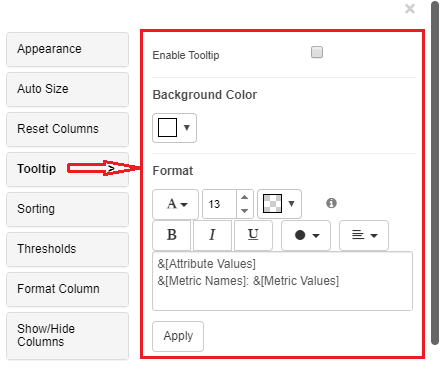Close the settings dialog
The height and width of the screenshot is (369, 440).
pyautogui.click(x=410, y=9)
